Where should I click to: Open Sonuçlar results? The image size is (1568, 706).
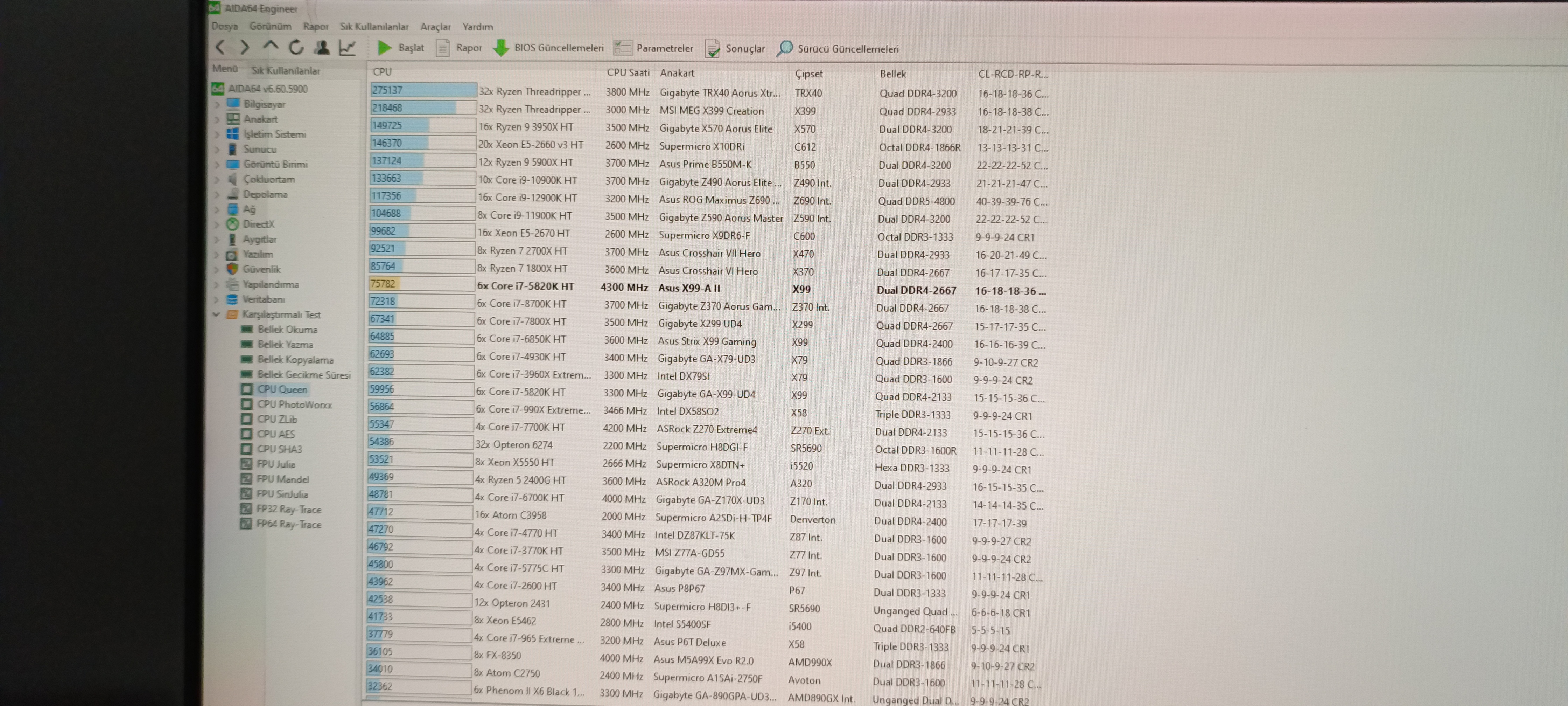(x=735, y=49)
